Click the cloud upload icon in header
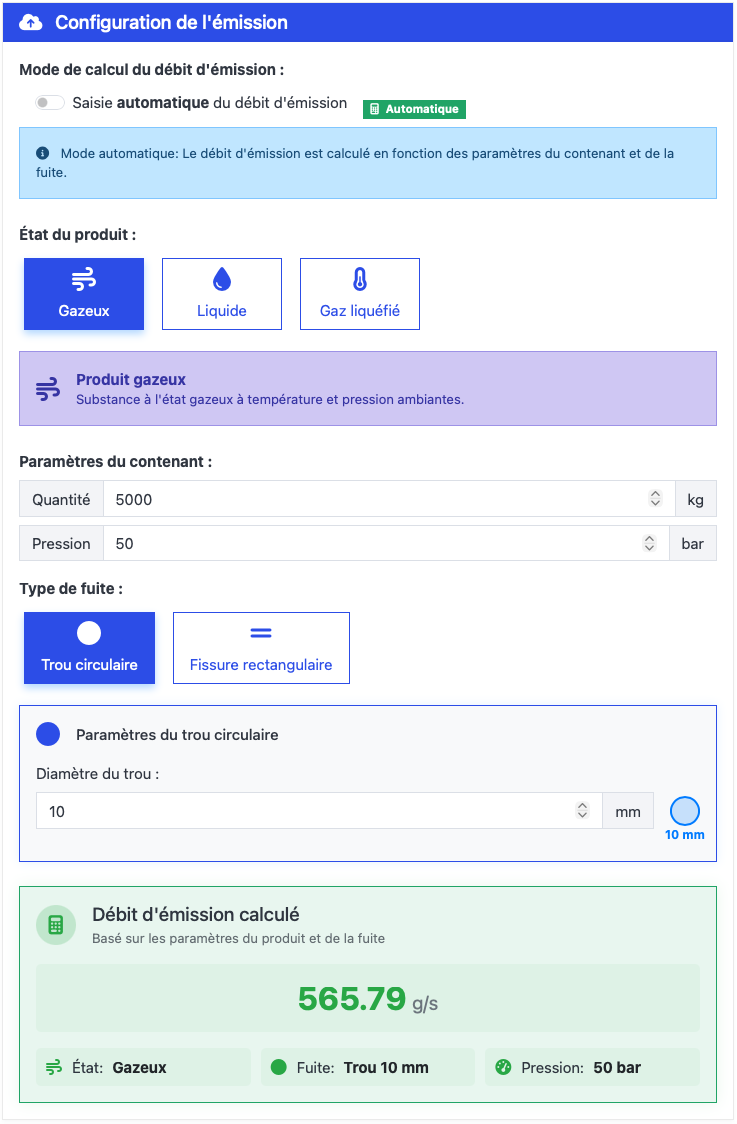Image resolution: width=737 pixels, height=1124 pixels. (32, 22)
